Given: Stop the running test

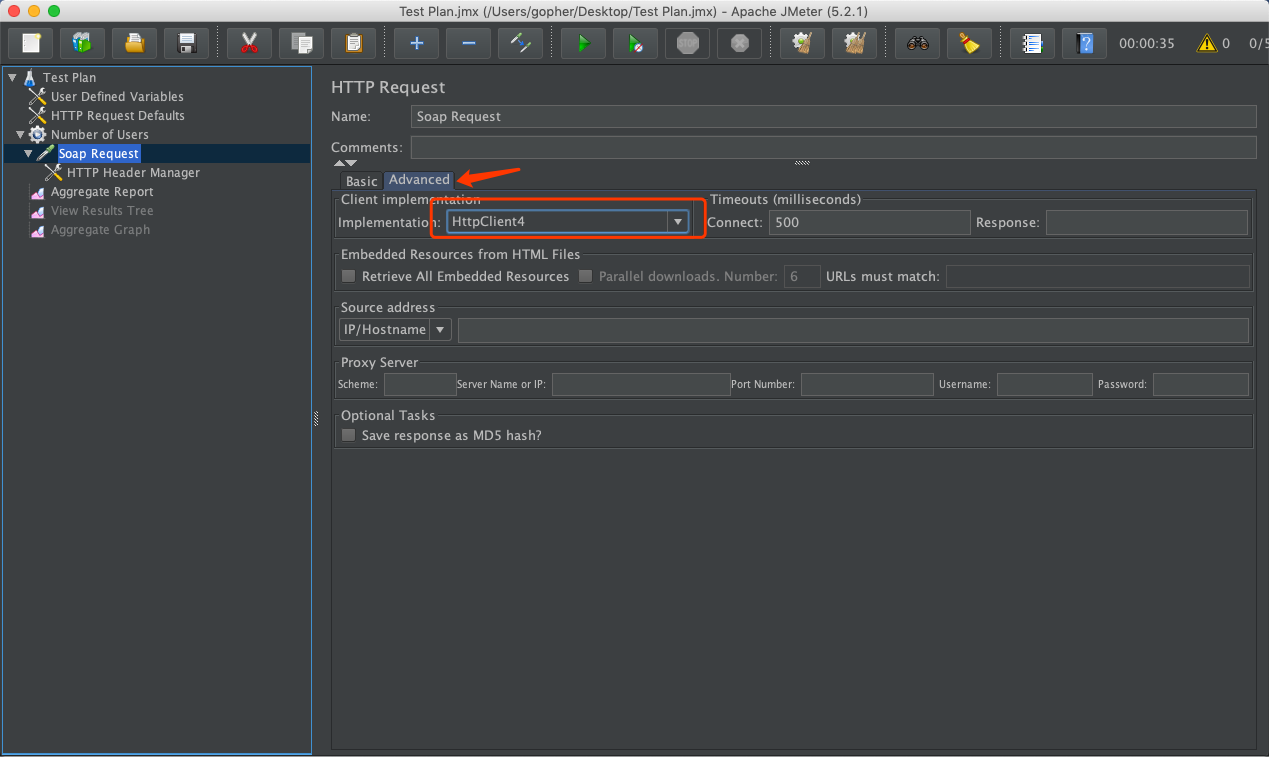Looking at the screenshot, I should coord(687,43).
